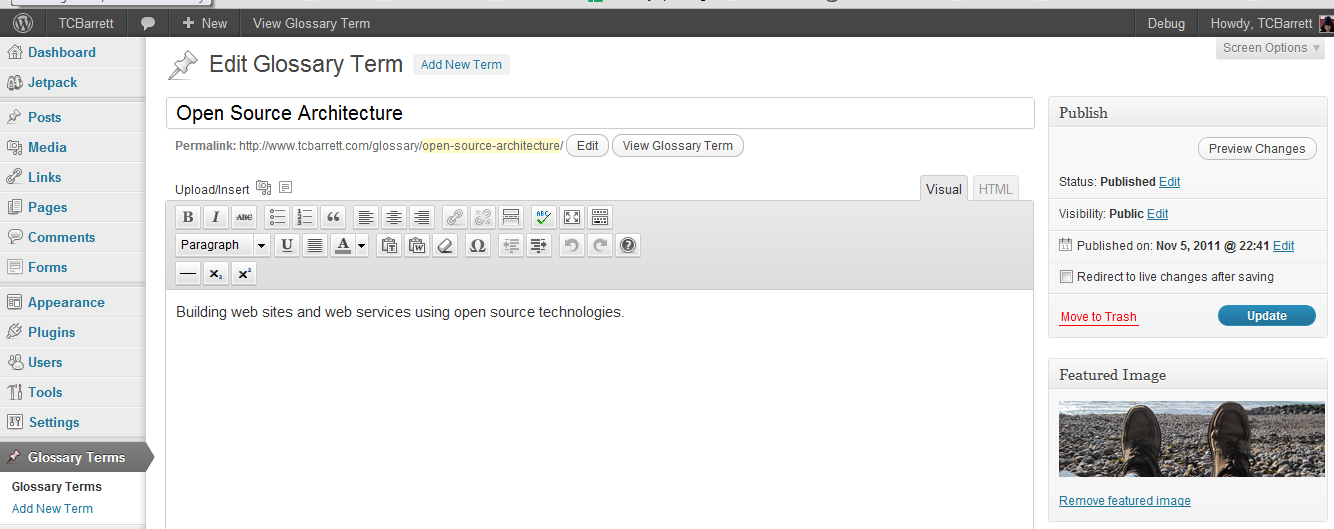
Task: Expand the Screen Options panel
Action: [1270, 48]
